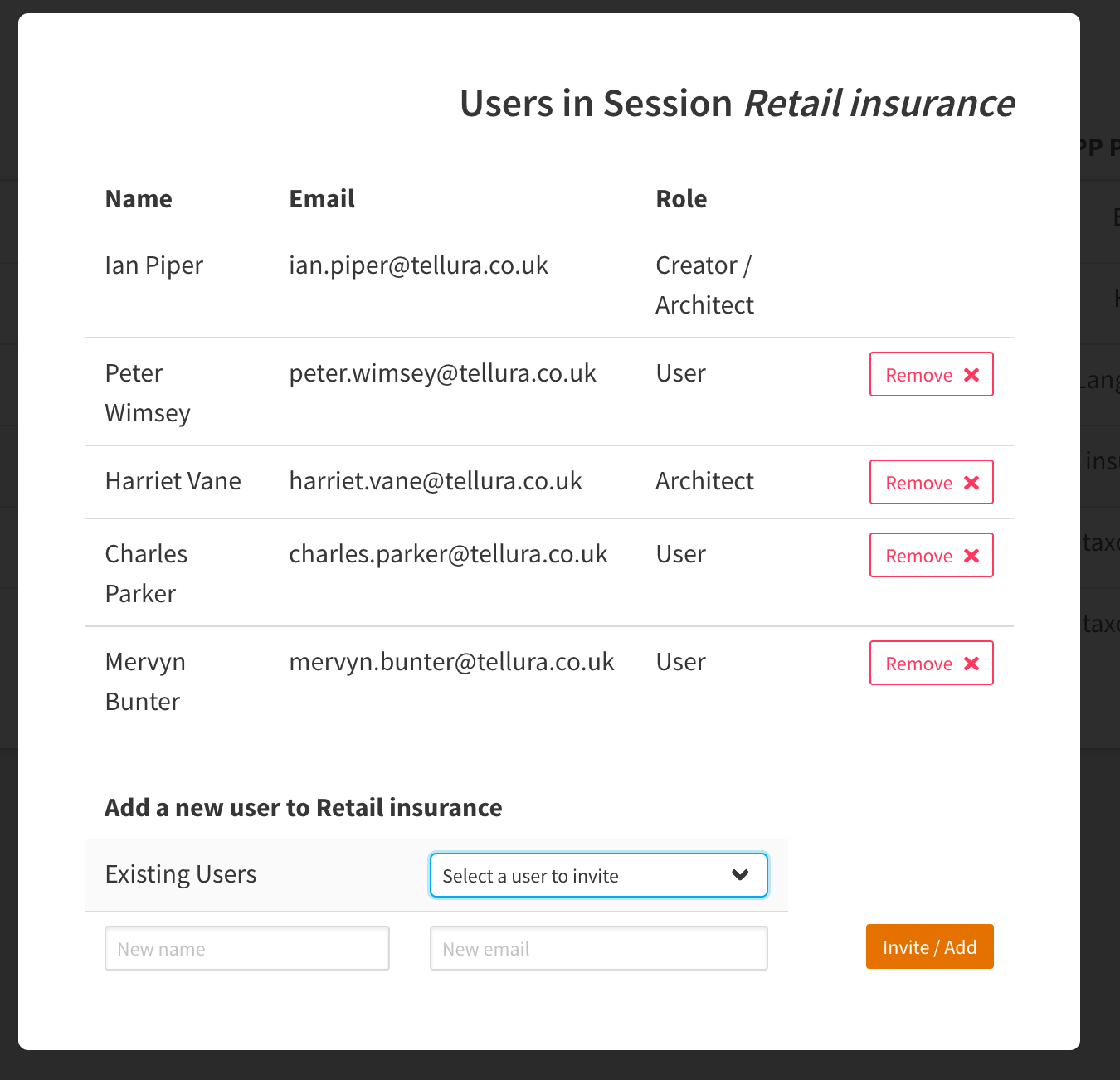
Task: Click the Invite / Add button
Action: (x=929, y=946)
